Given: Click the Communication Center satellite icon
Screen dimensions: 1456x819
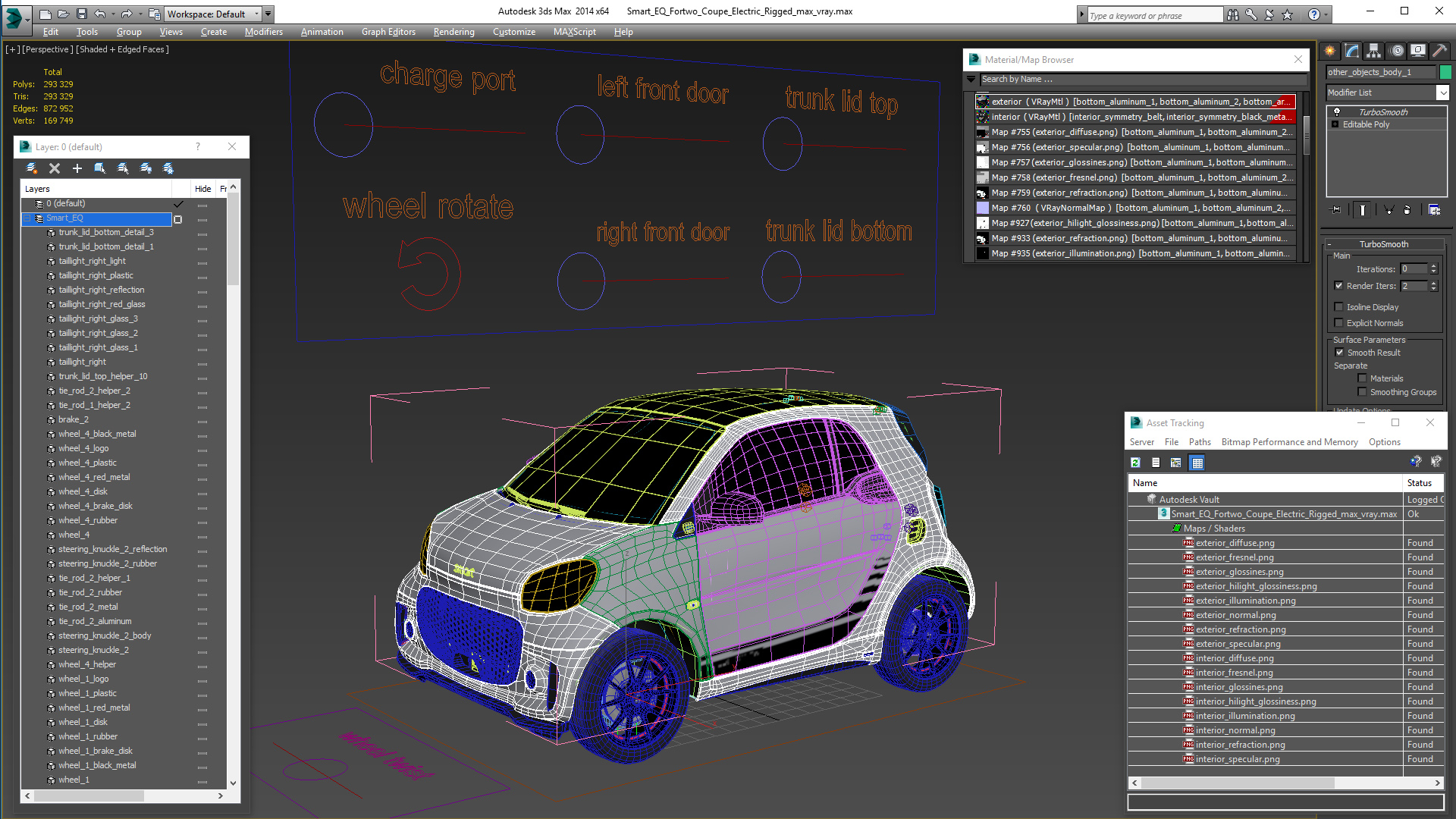Looking at the screenshot, I should (x=1269, y=14).
